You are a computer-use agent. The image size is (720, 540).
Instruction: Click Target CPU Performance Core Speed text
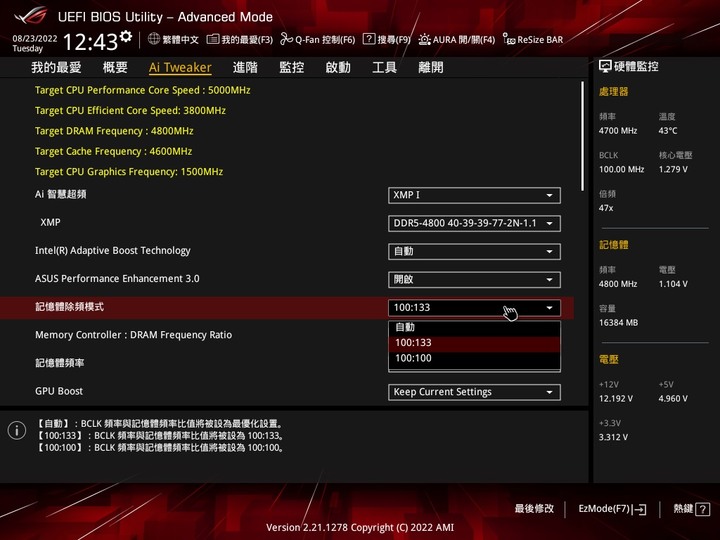142,90
